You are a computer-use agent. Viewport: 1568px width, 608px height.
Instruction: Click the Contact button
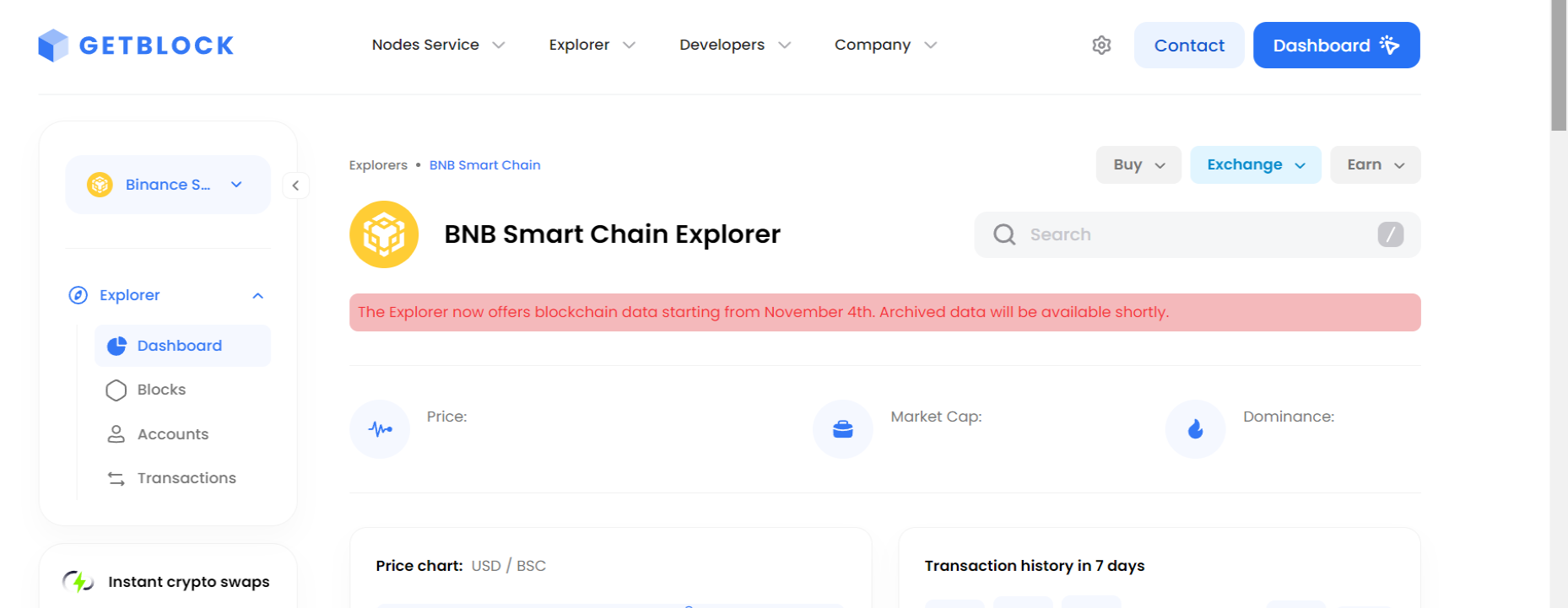point(1189,46)
